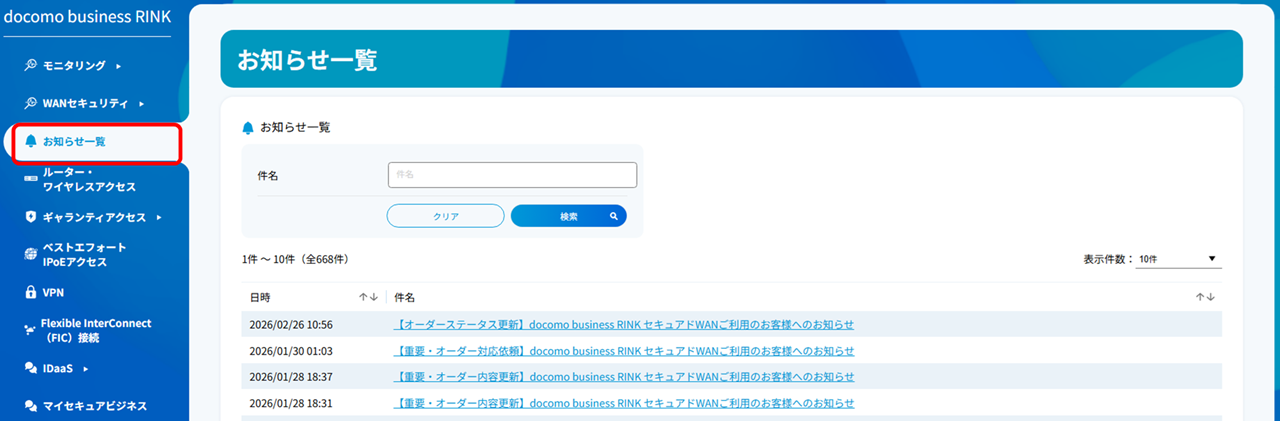Open マイセキュアビジネス from the sidebar

[x=94, y=405]
